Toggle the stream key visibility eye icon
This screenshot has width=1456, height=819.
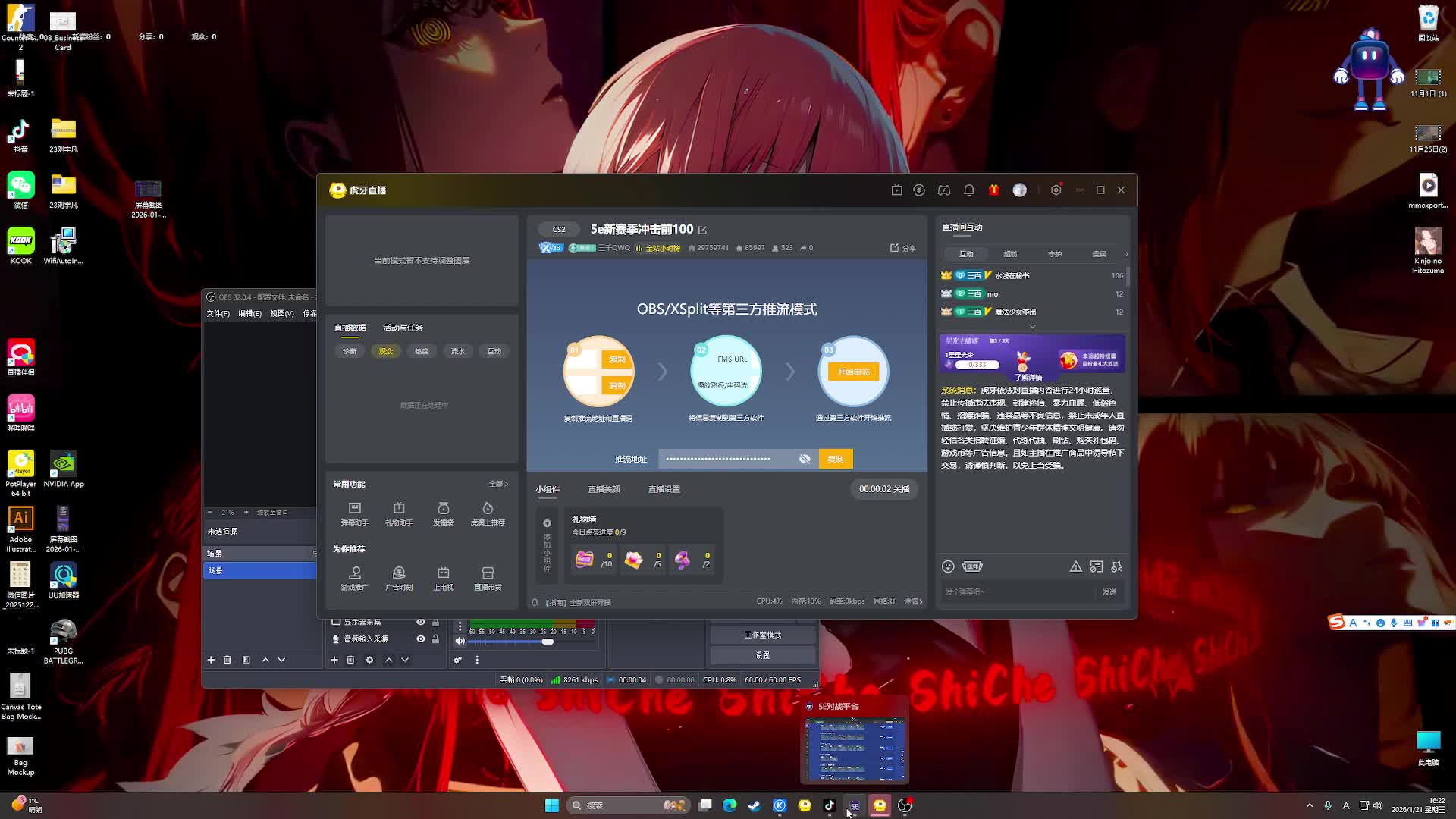805,459
